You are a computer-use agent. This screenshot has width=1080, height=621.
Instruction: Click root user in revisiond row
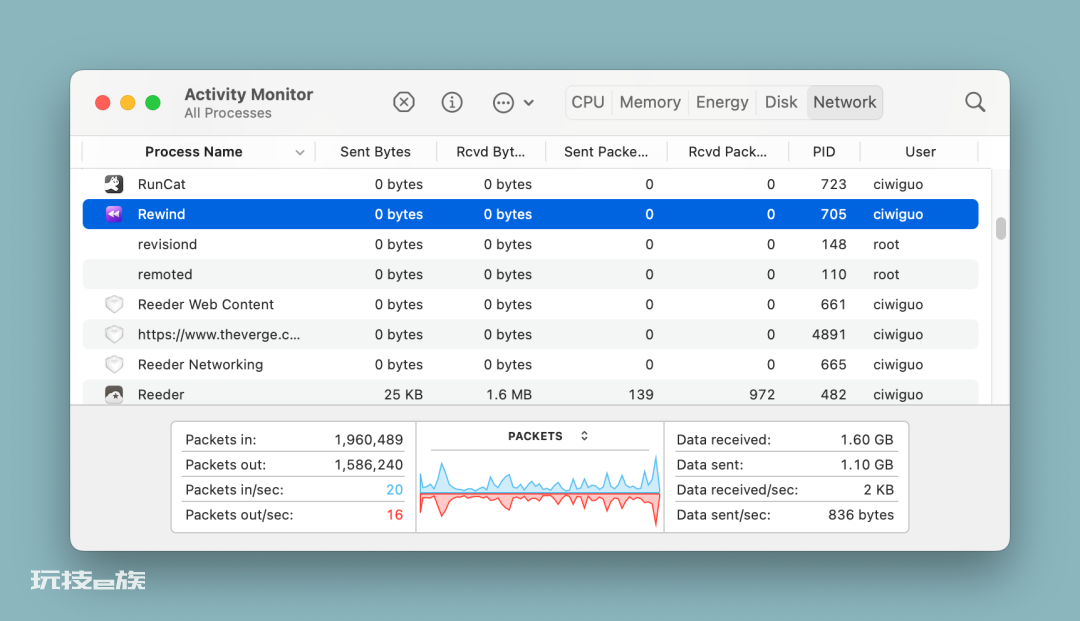tap(886, 244)
